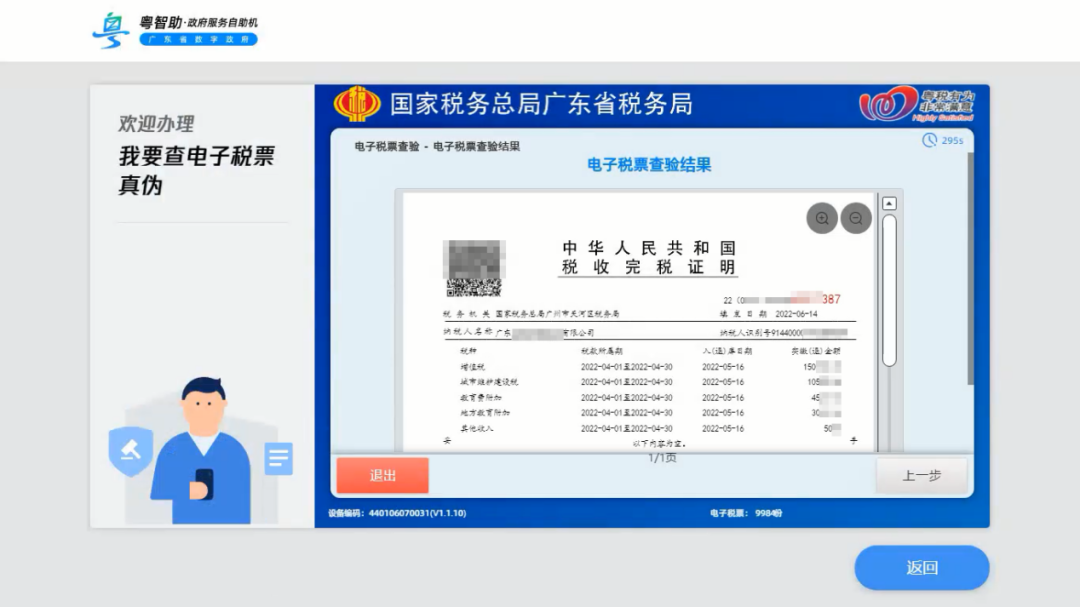Click the zoom-out magnifier on the certificate viewer
This screenshot has height=607, width=1080.
(856, 218)
